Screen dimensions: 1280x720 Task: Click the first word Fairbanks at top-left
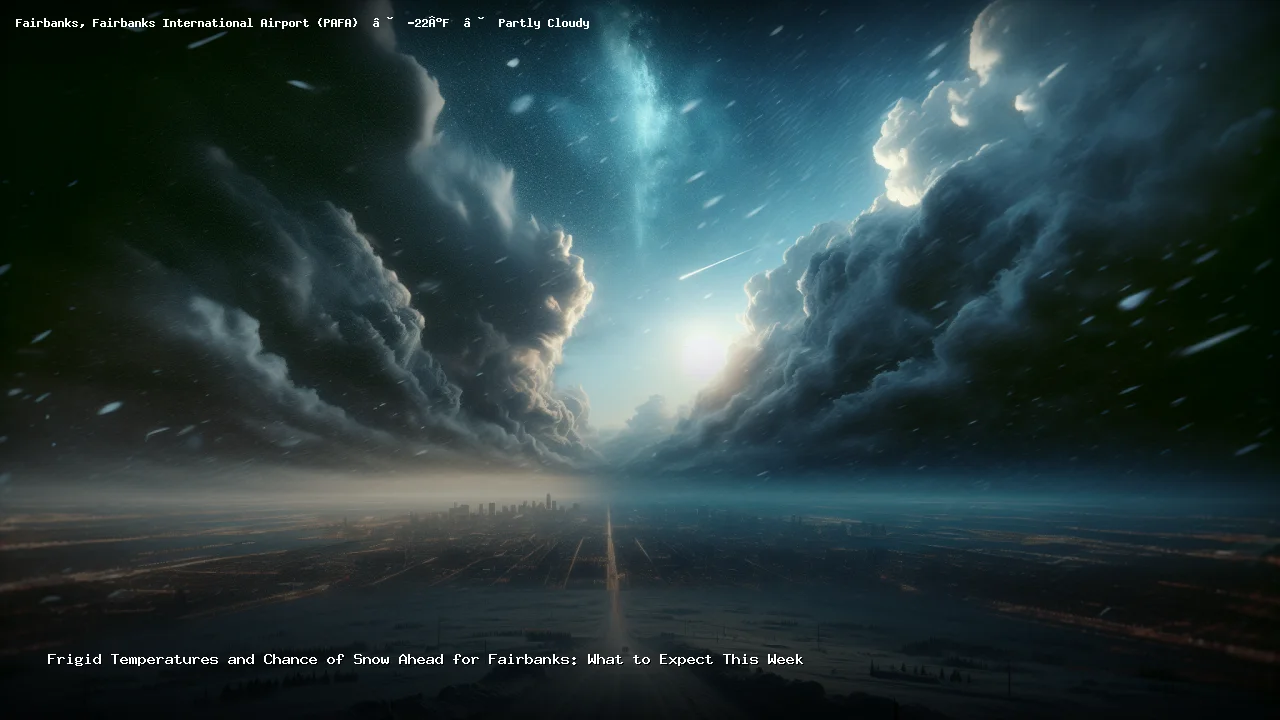(x=49, y=23)
